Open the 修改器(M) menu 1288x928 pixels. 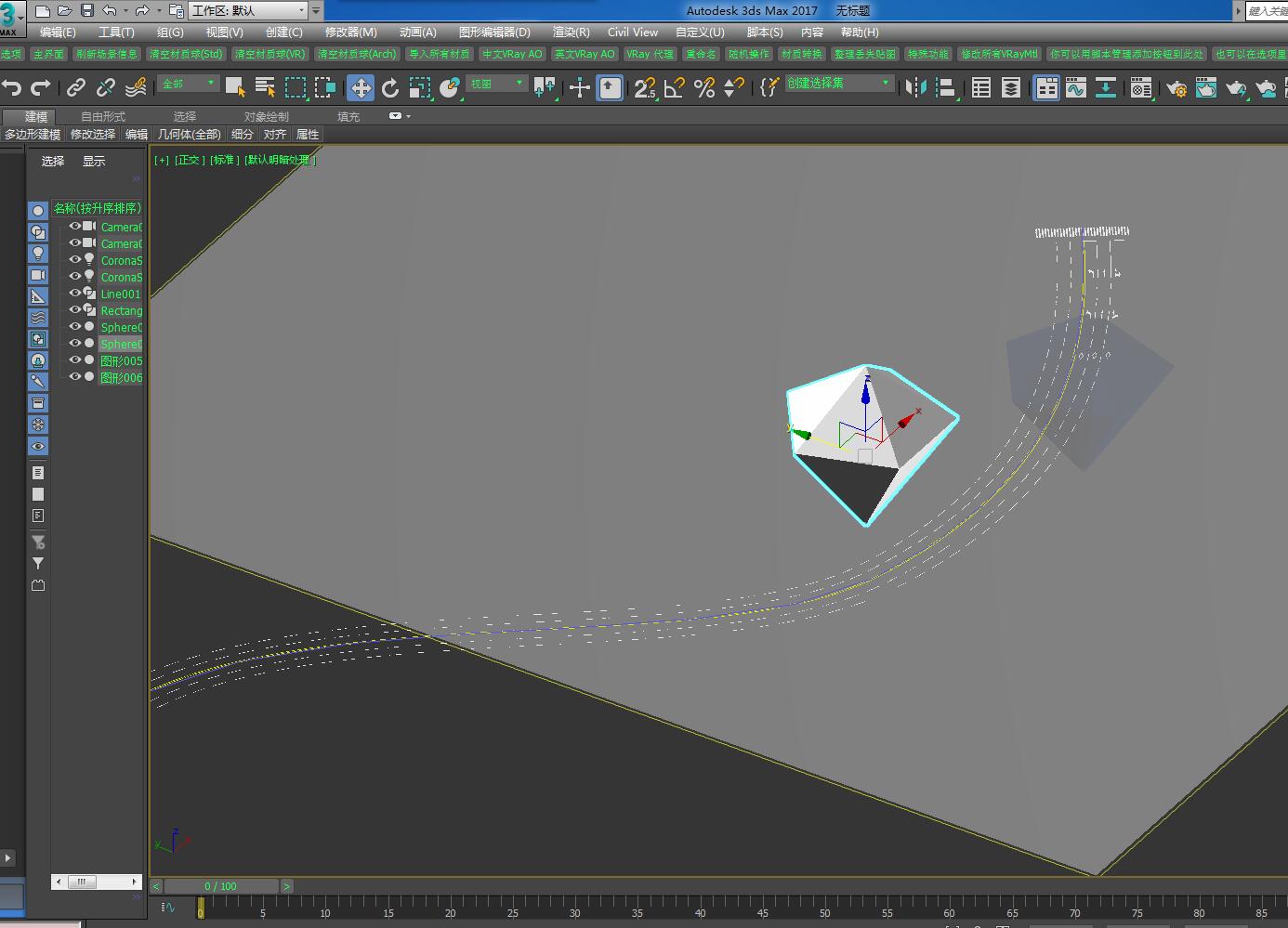(x=351, y=32)
